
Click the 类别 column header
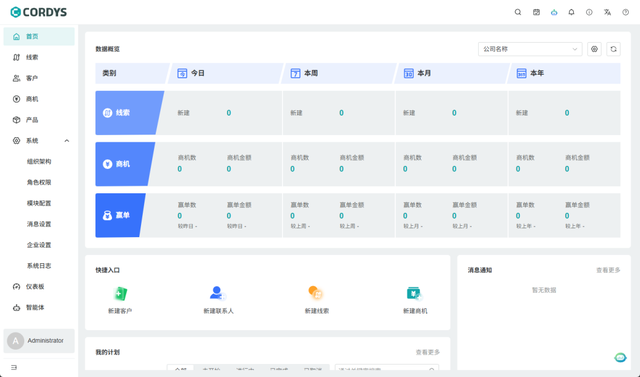coord(109,73)
